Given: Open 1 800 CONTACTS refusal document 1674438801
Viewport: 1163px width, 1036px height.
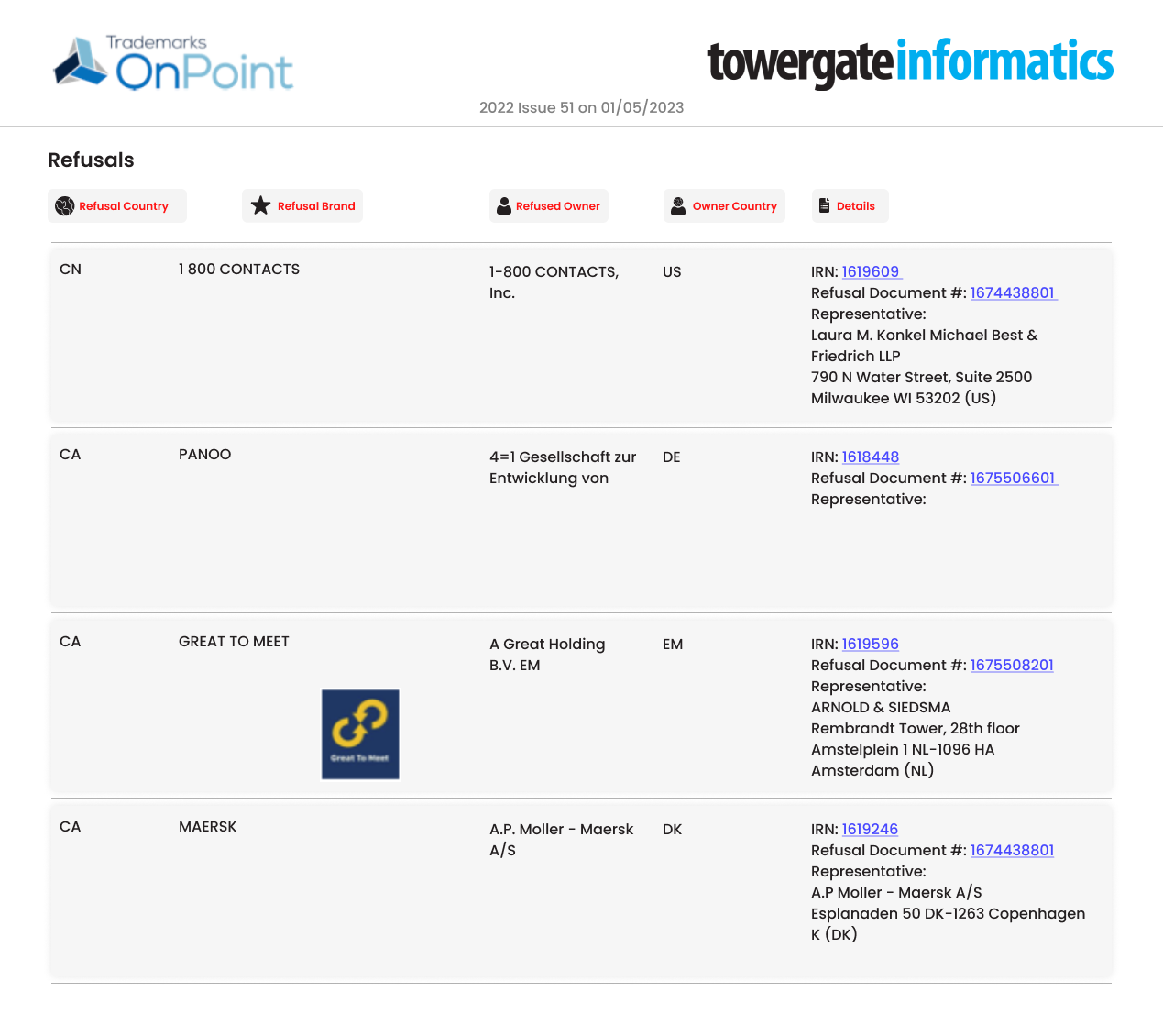Looking at the screenshot, I should tap(1013, 292).
